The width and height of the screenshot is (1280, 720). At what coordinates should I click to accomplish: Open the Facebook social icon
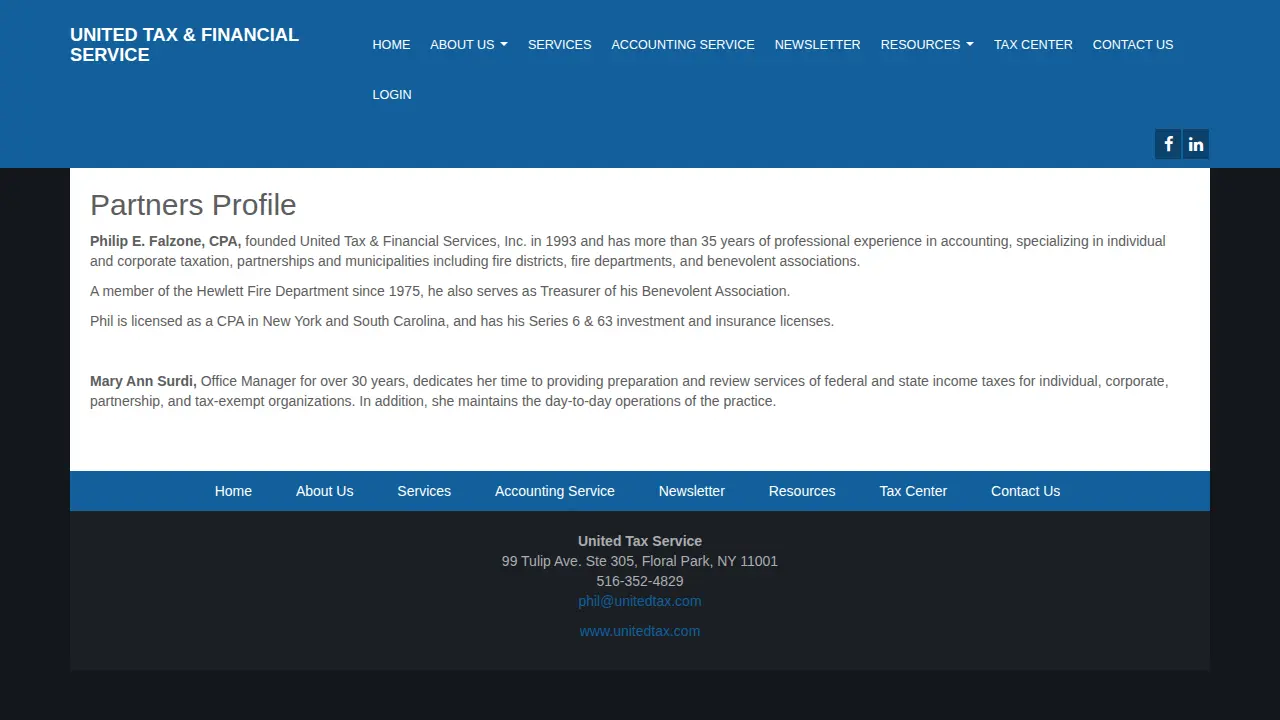pyautogui.click(x=1168, y=144)
